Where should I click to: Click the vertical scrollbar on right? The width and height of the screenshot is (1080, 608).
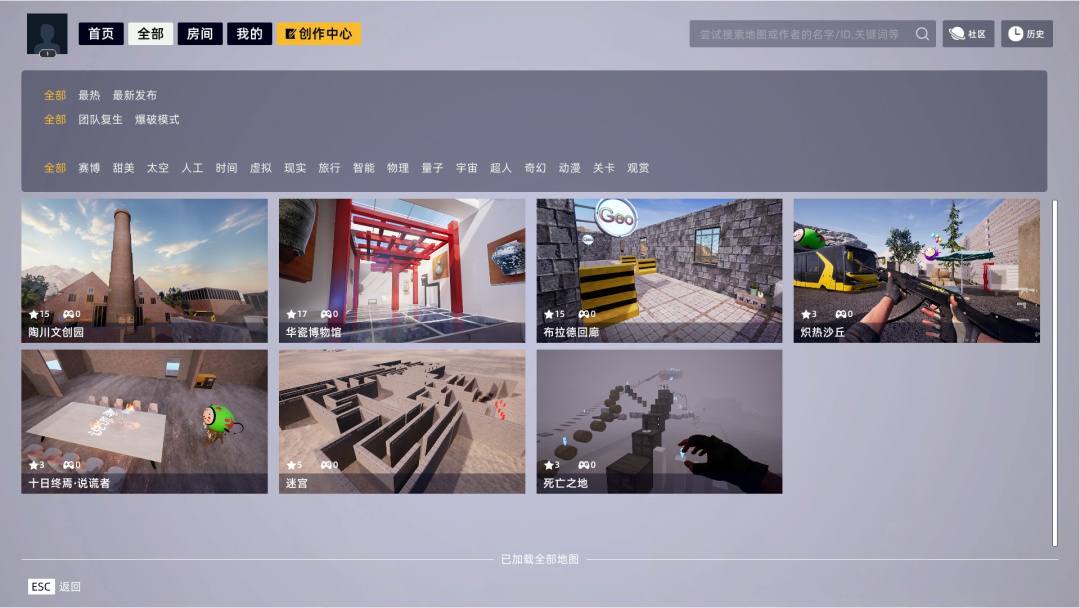click(1055, 373)
